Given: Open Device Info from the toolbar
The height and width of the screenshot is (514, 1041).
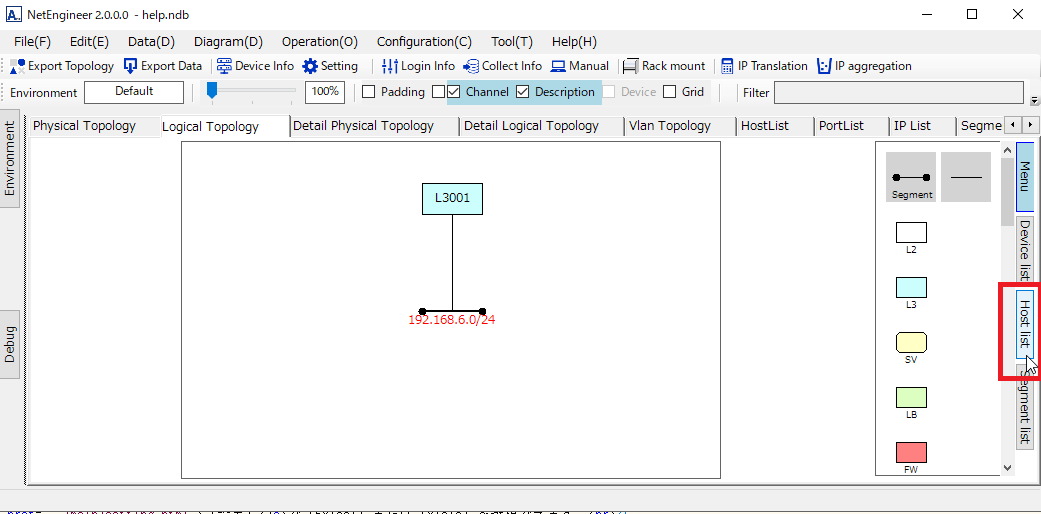Looking at the screenshot, I should (x=225, y=66).
